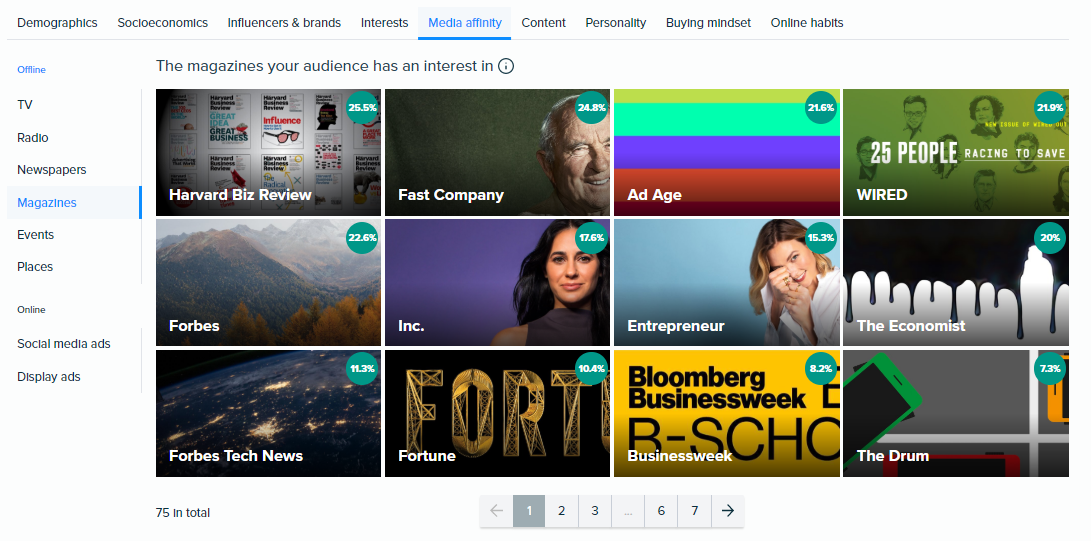Open the Demographics tab
This screenshot has width=1091, height=541.
[x=57, y=23]
